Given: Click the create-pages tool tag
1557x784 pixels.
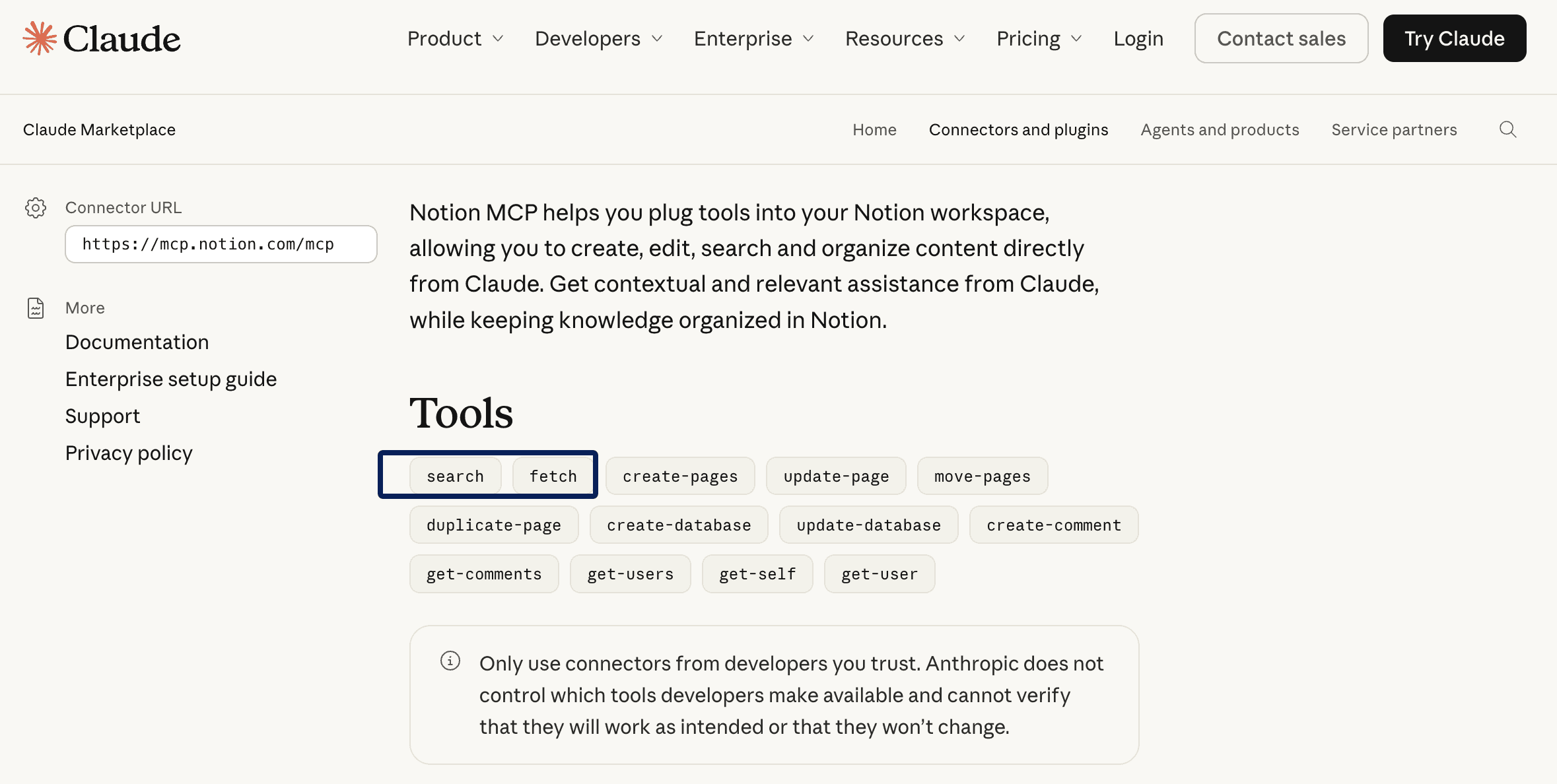Looking at the screenshot, I should (x=680, y=476).
